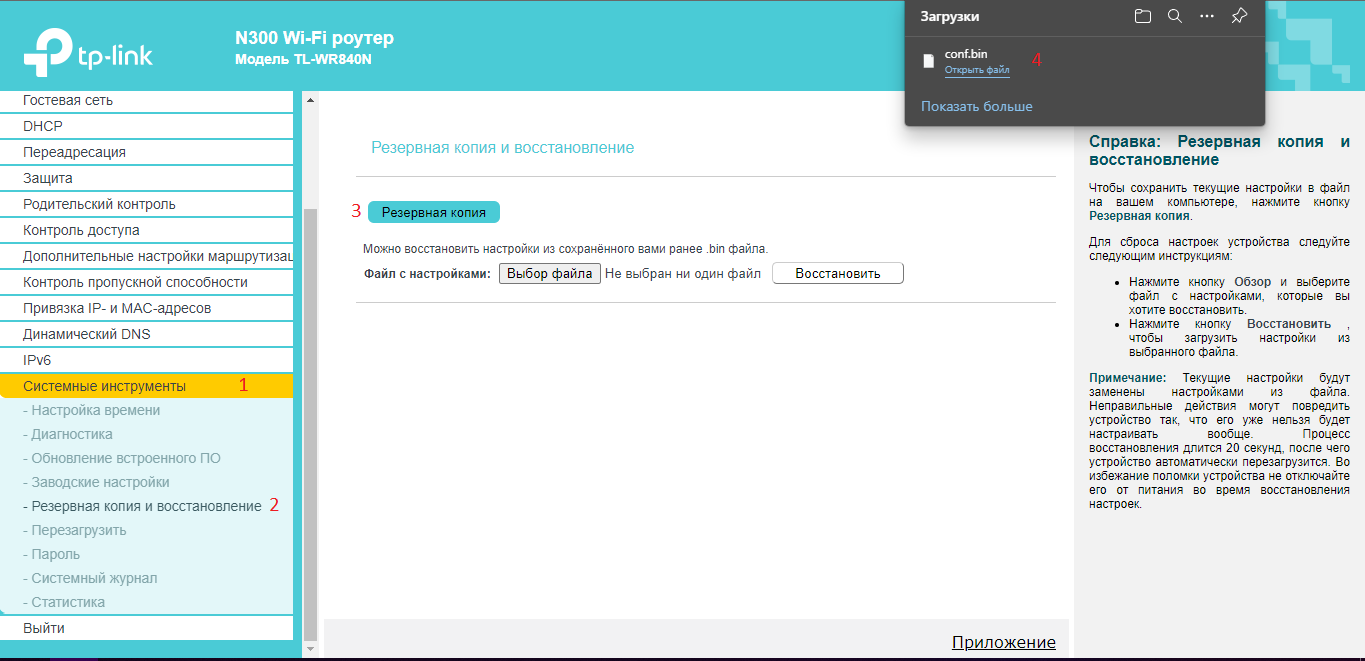Click the conf.bin file icon
Screen dimensions: 1365x661
click(x=929, y=61)
